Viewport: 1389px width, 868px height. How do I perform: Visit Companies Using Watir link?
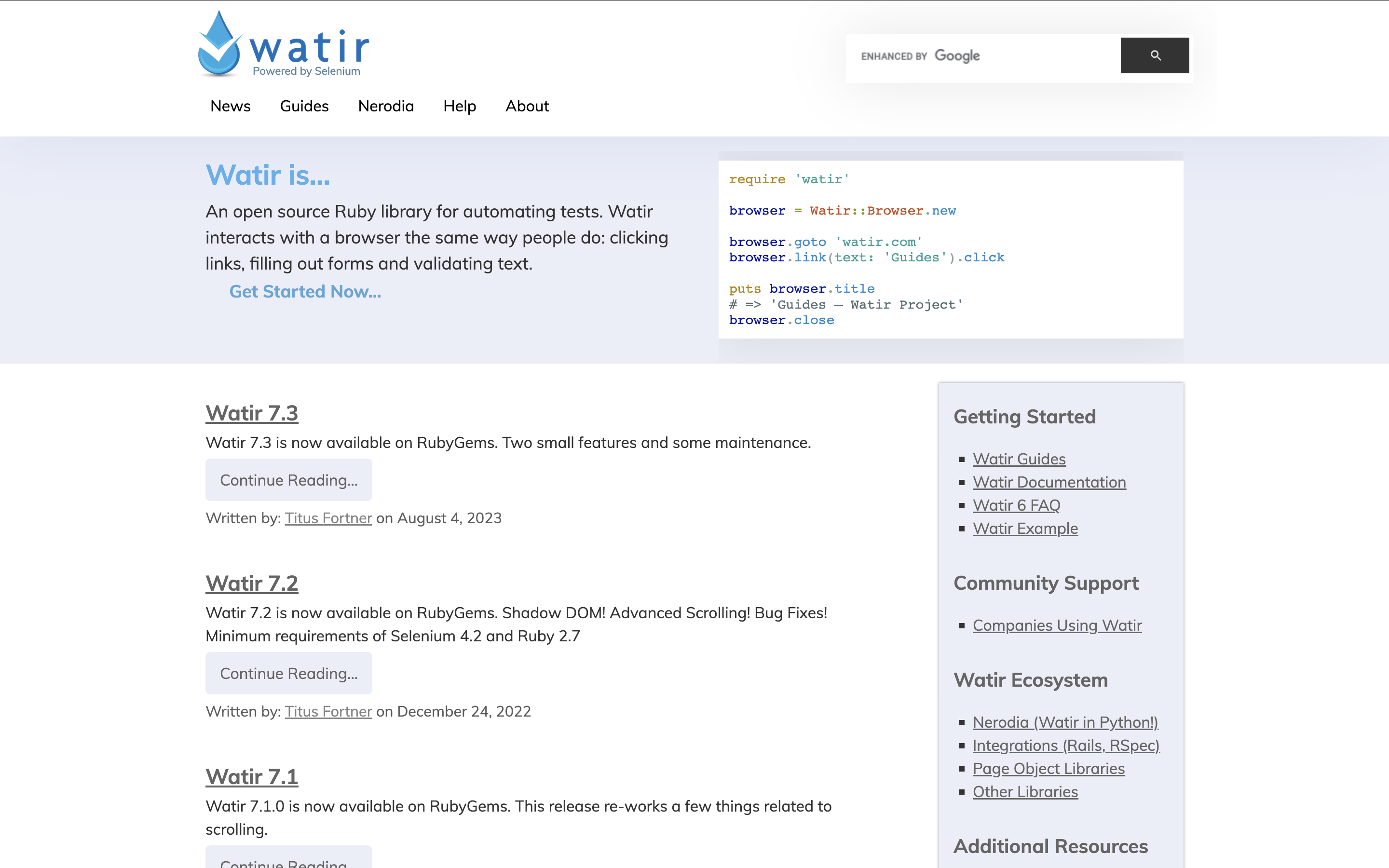click(x=1057, y=625)
